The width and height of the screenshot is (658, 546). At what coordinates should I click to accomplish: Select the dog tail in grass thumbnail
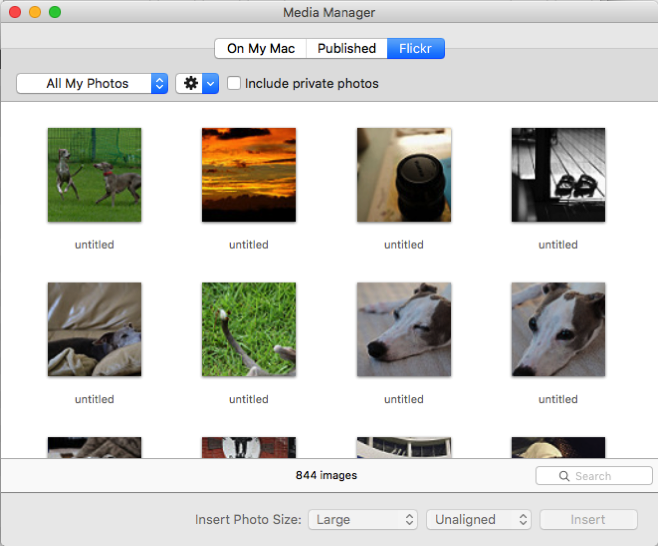click(x=249, y=329)
